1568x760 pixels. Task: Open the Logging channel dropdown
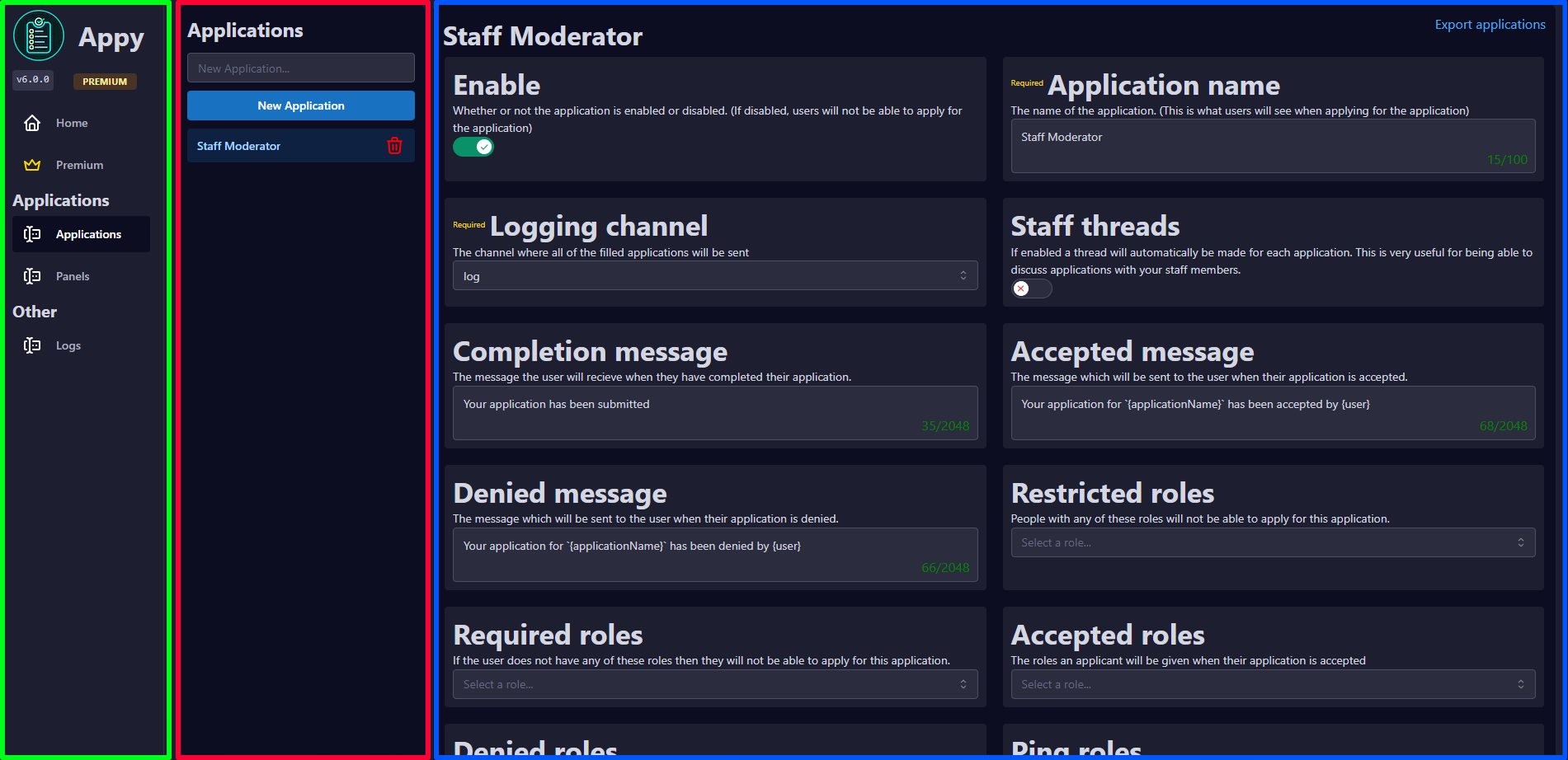pos(714,276)
